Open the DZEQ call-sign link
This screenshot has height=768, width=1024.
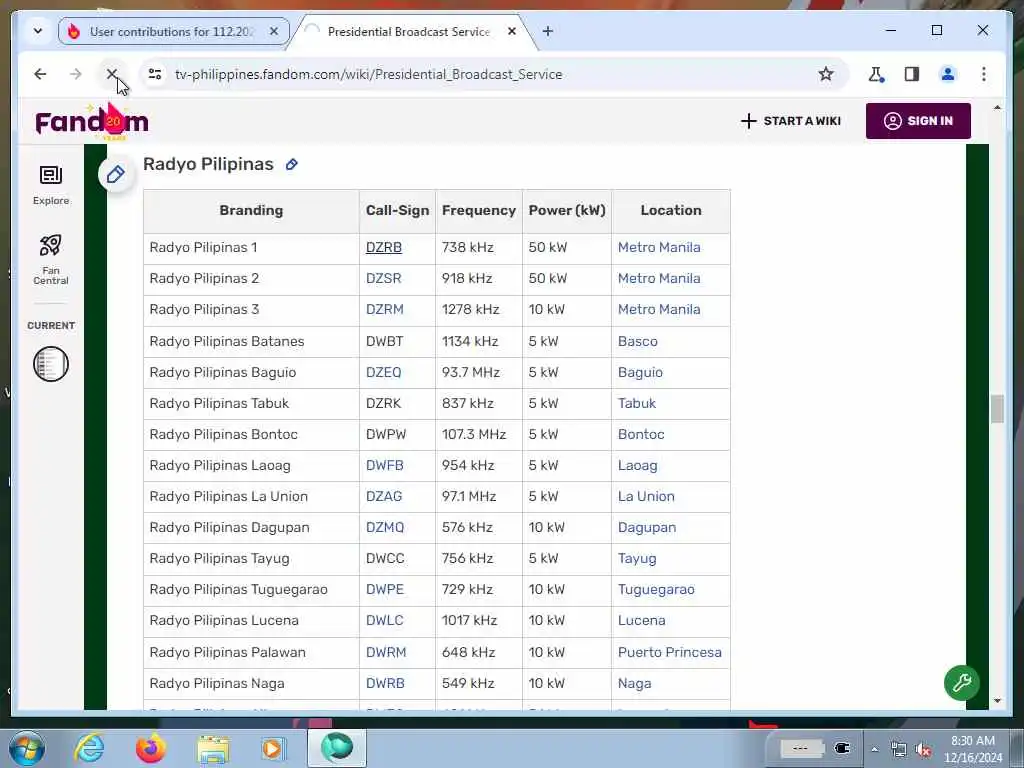383,372
